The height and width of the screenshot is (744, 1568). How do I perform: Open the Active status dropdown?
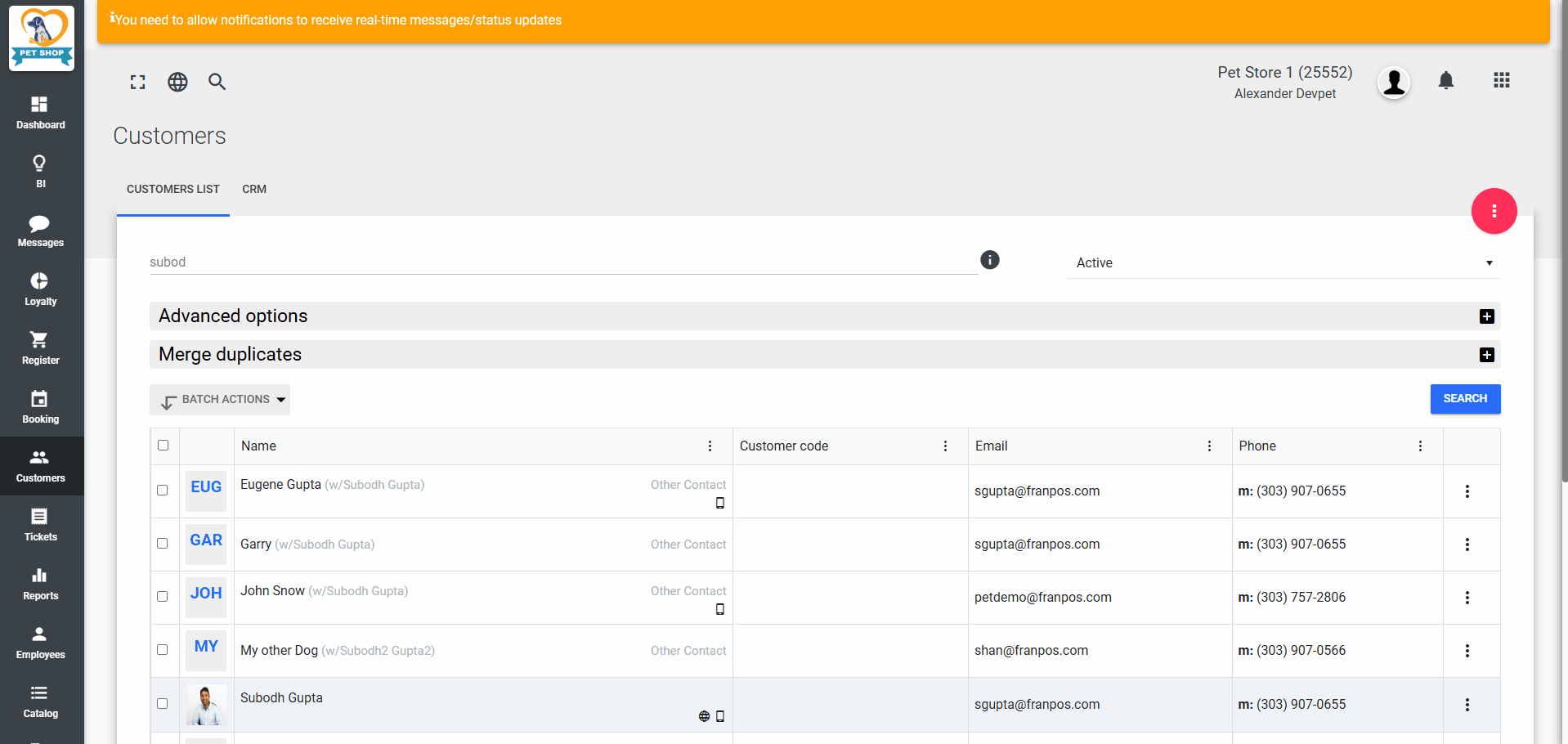tap(1284, 262)
